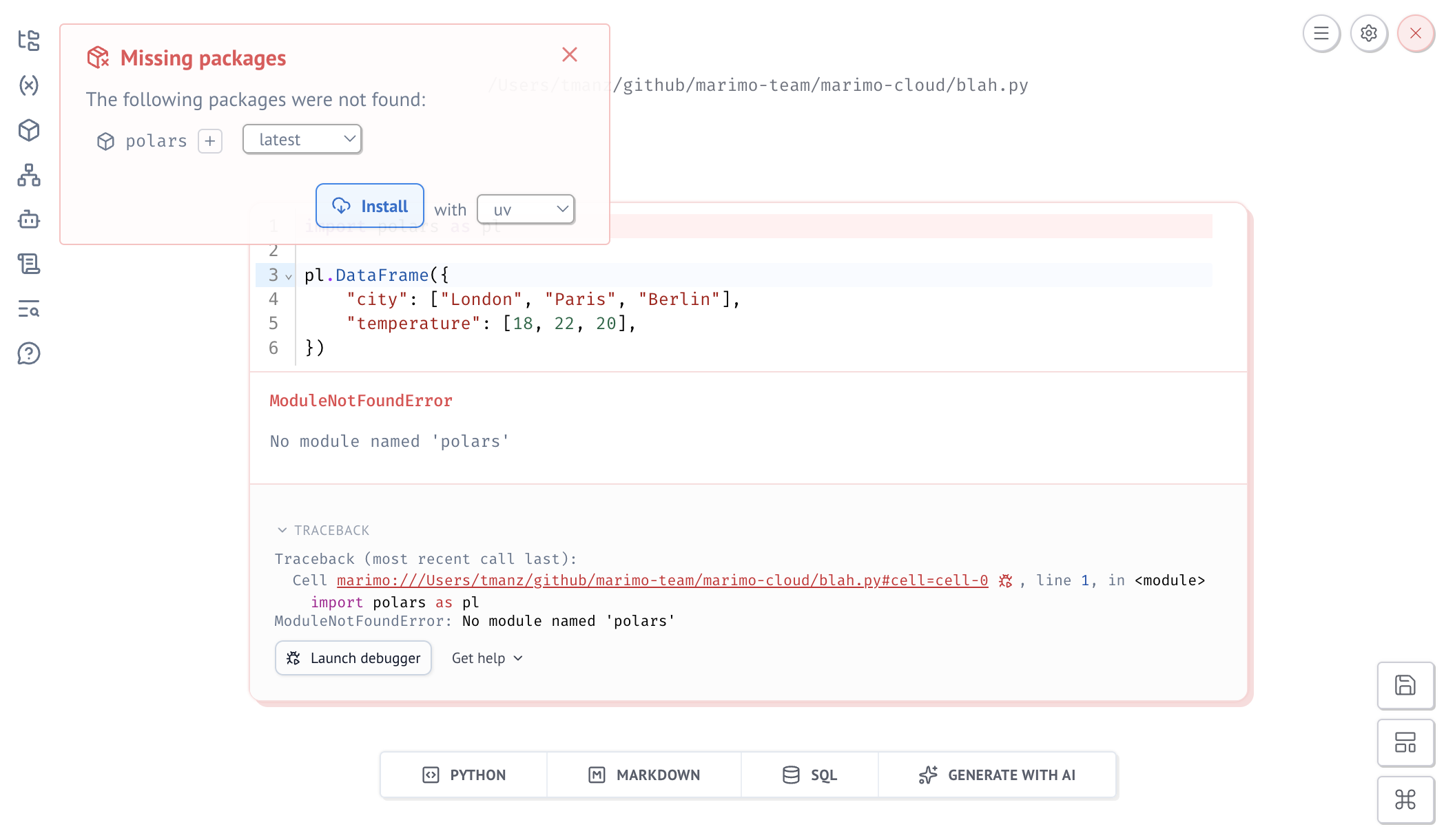Open the dependency graph sidebar icon
1455x840 pixels.
click(29, 175)
